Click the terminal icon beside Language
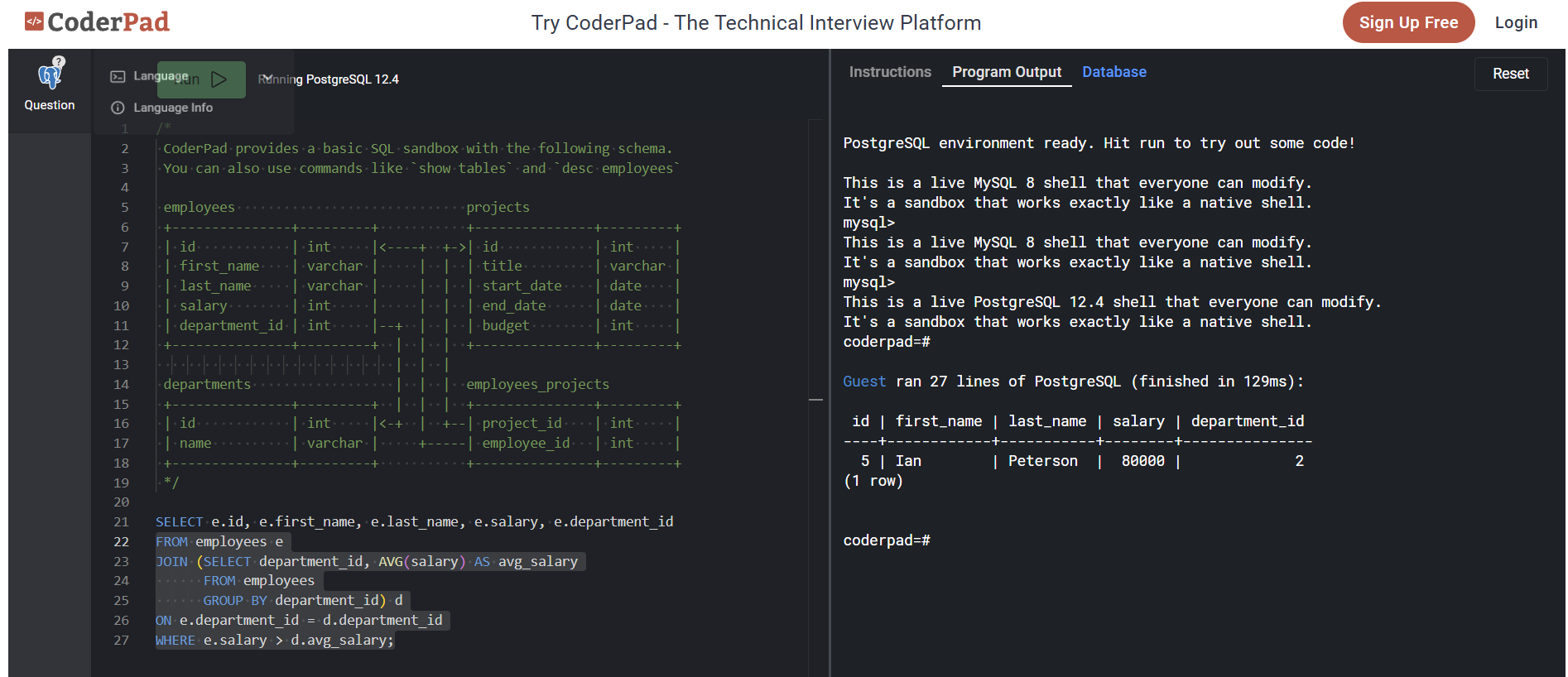The width and height of the screenshot is (1568, 677). (x=118, y=76)
